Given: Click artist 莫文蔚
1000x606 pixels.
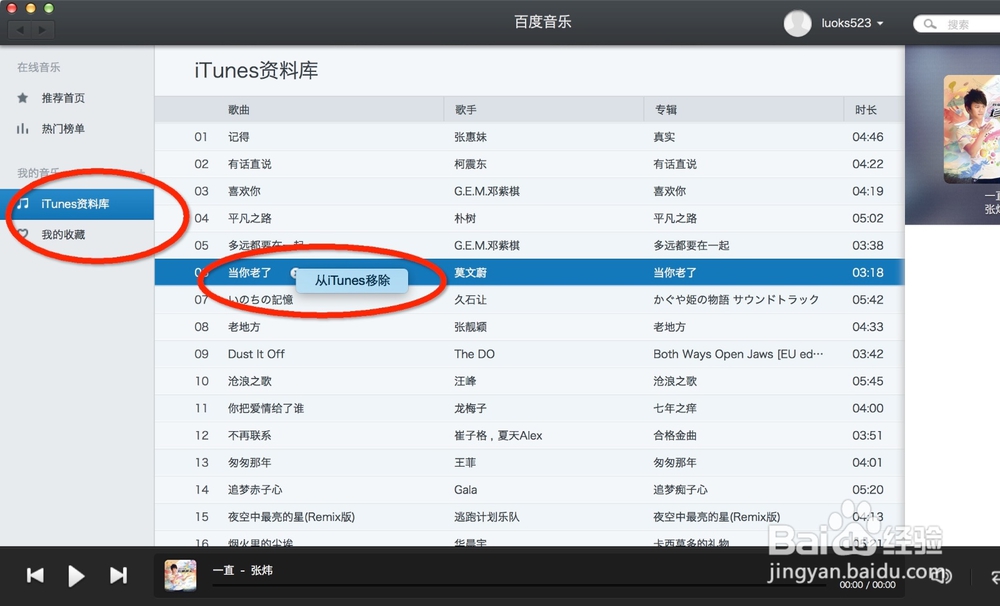Looking at the screenshot, I should tap(471, 272).
